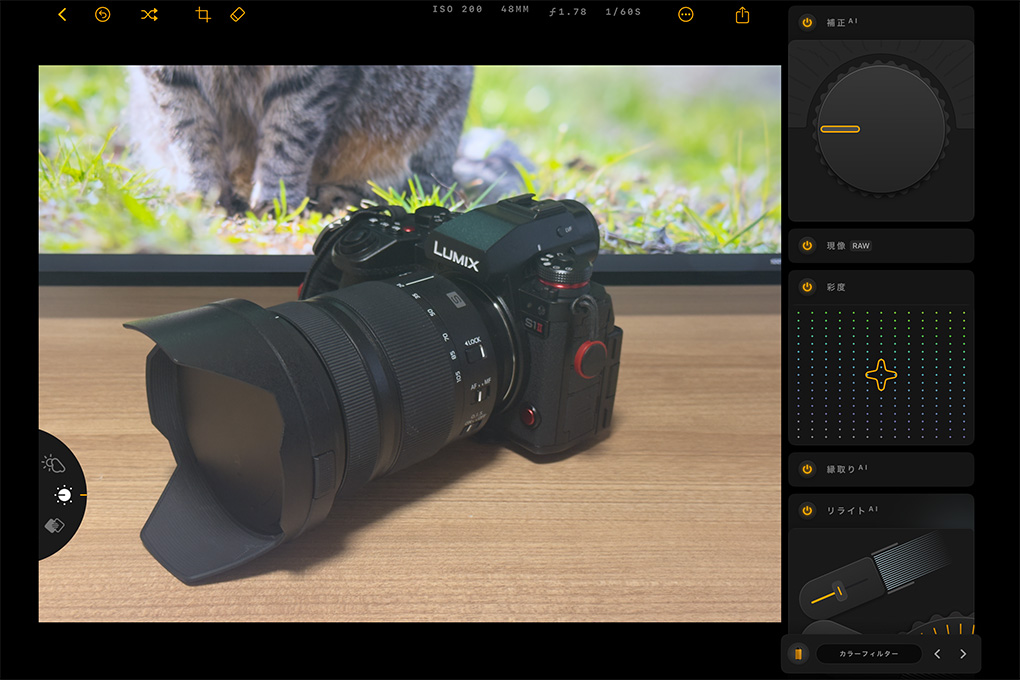Select the brightness dial icon in radial menu
Viewport: 1020px width, 680px height.
[62, 496]
